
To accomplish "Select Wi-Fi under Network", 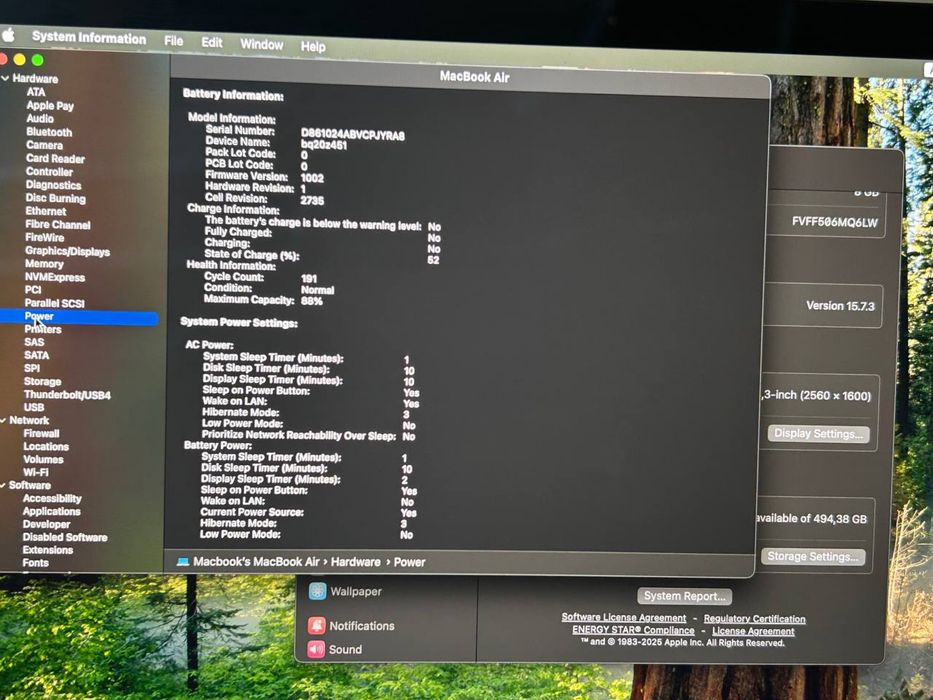I will (x=36, y=473).
